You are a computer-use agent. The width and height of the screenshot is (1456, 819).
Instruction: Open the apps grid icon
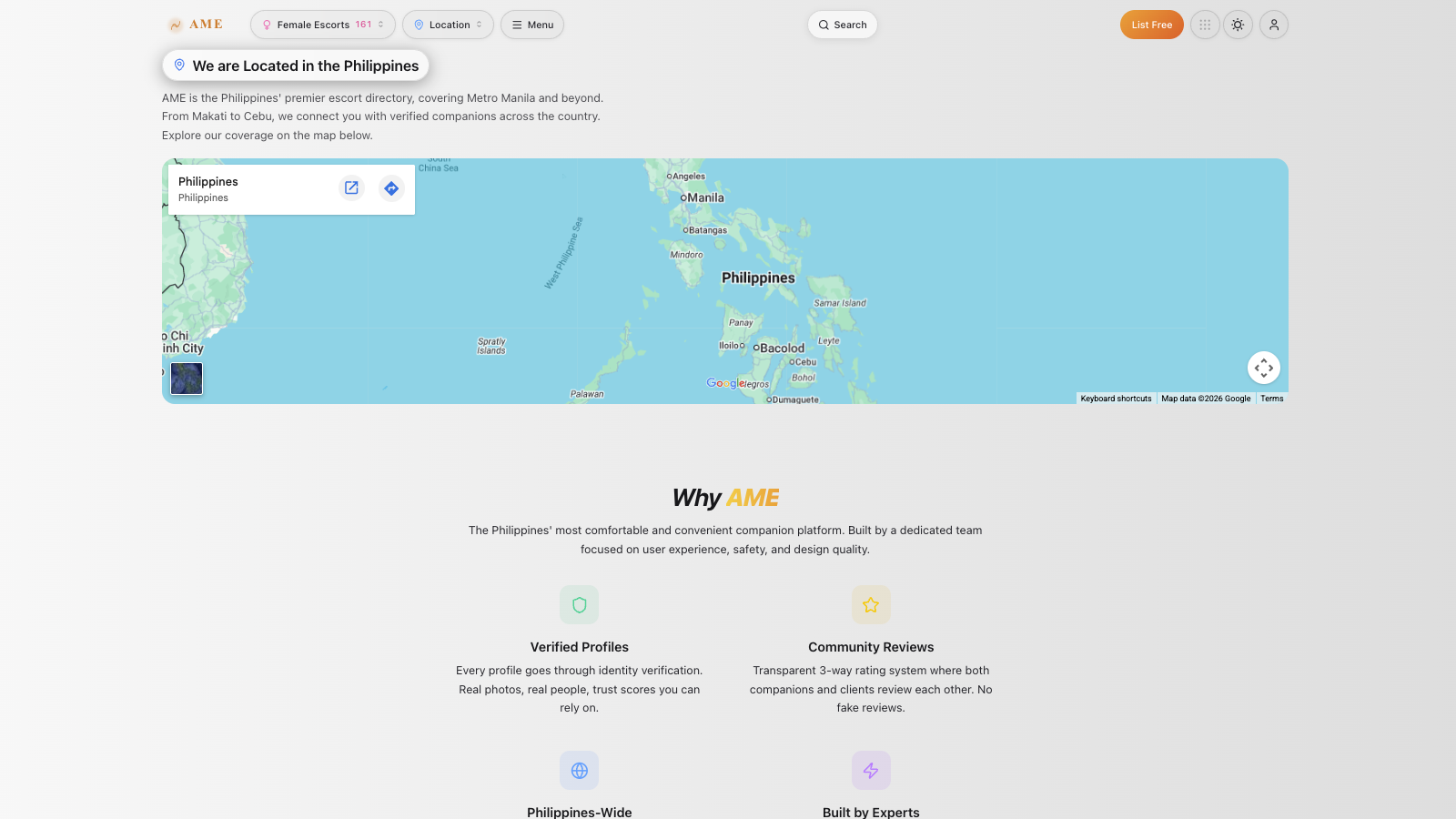pyautogui.click(x=1205, y=25)
